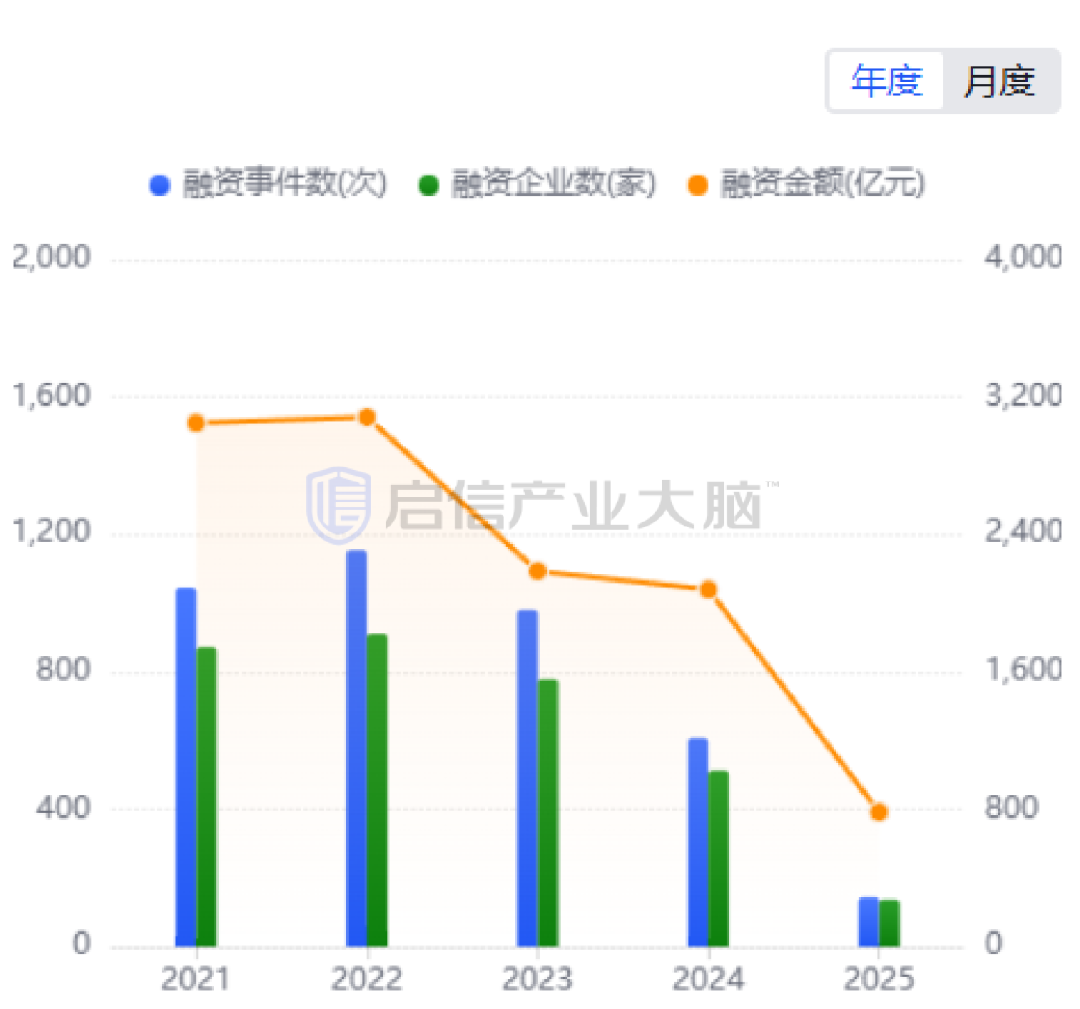Select the orange line point for 2022
Image resolution: width=1080 pixels, height=1009 pixels.
click(367, 417)
